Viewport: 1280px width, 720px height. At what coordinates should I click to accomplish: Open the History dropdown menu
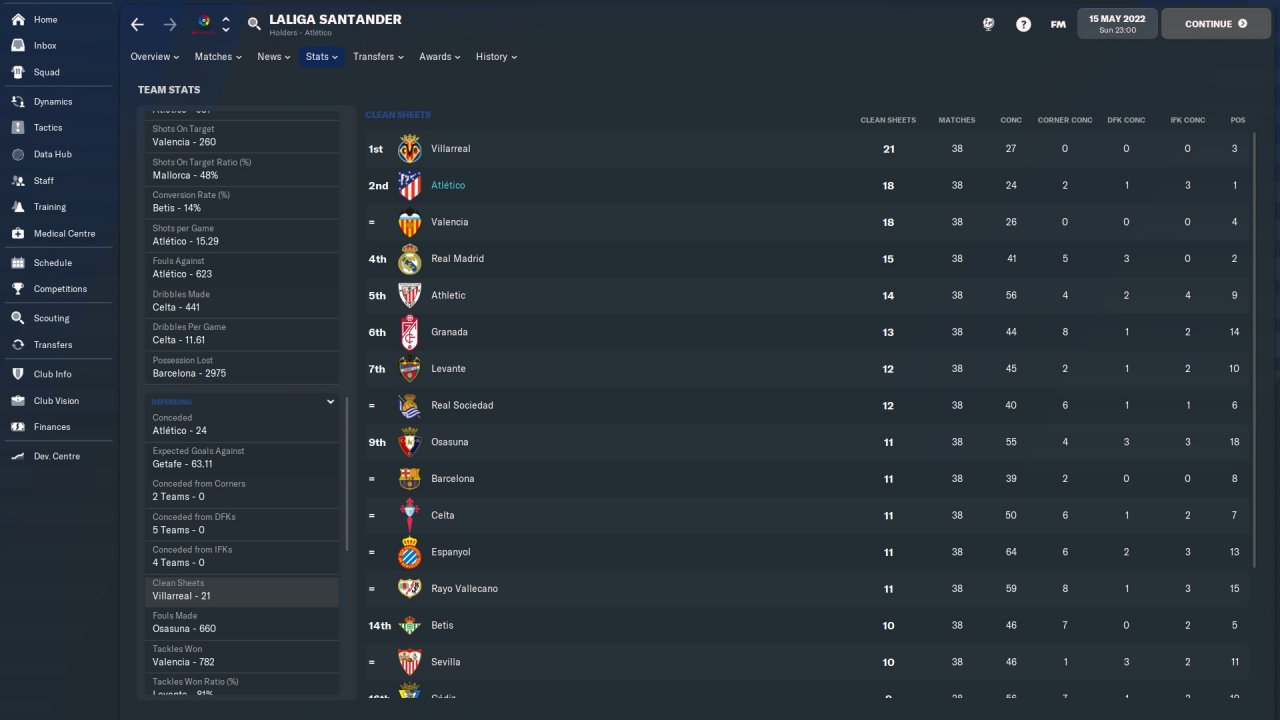[x=496, y=57]
